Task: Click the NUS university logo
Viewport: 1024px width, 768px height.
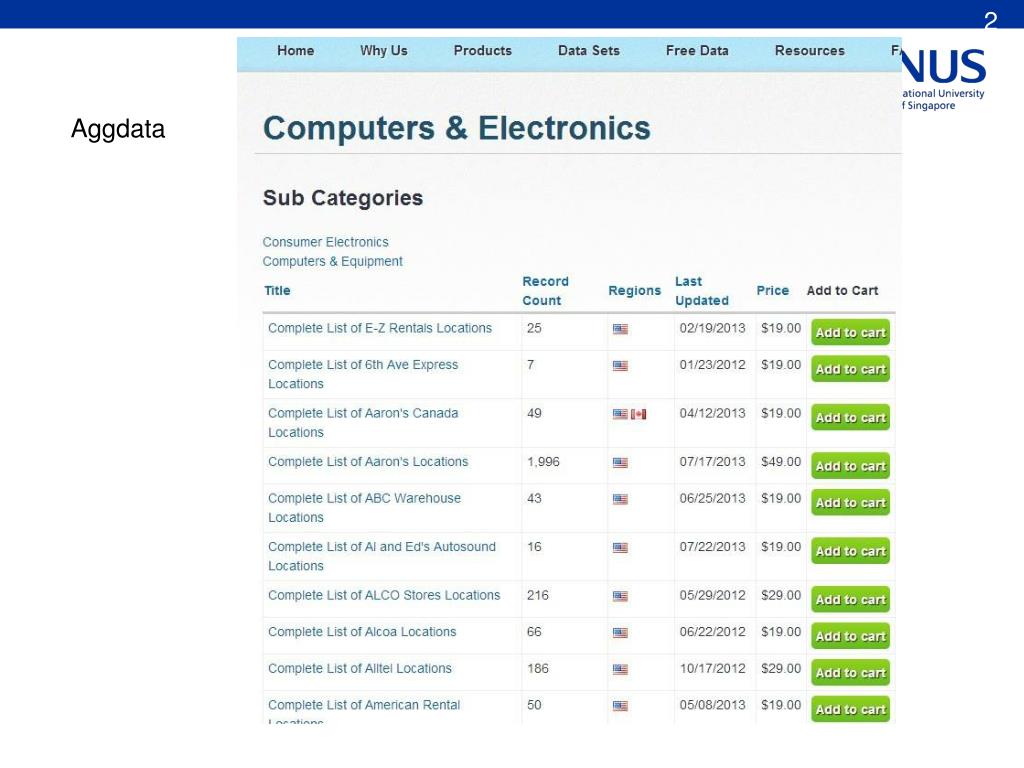Action: [944, 78]
